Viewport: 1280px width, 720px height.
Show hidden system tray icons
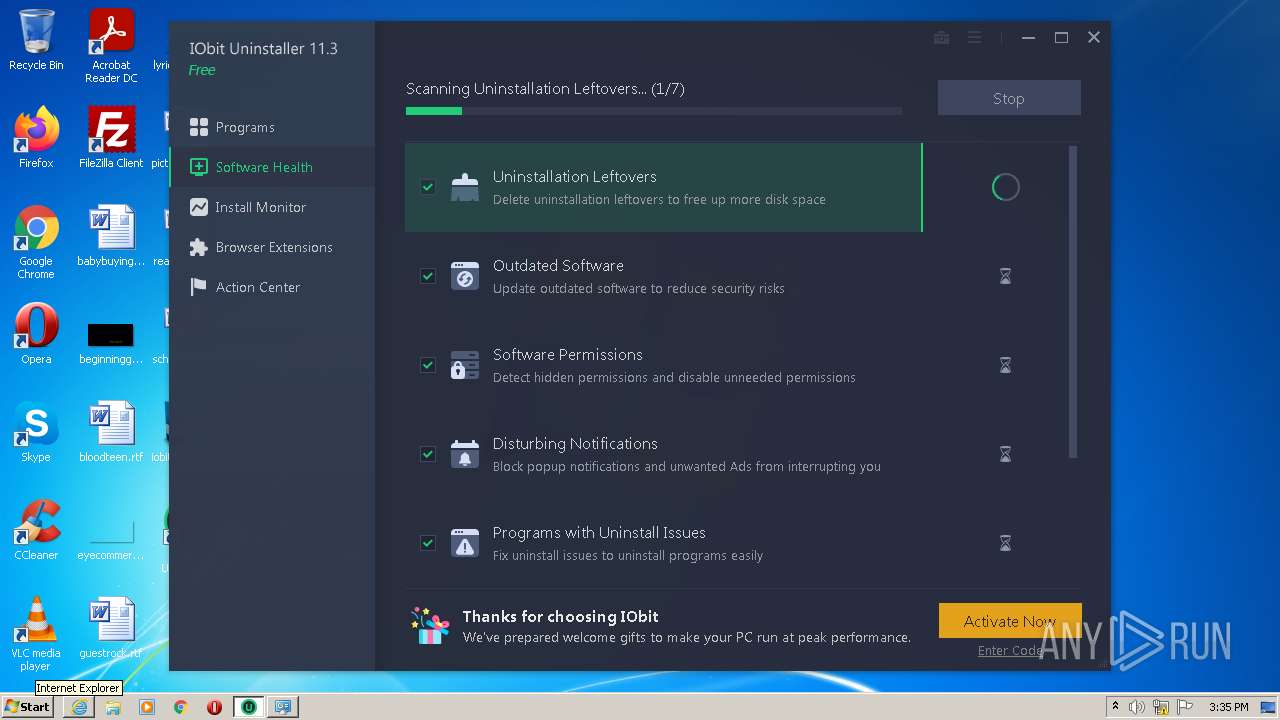pos(1116,707)
